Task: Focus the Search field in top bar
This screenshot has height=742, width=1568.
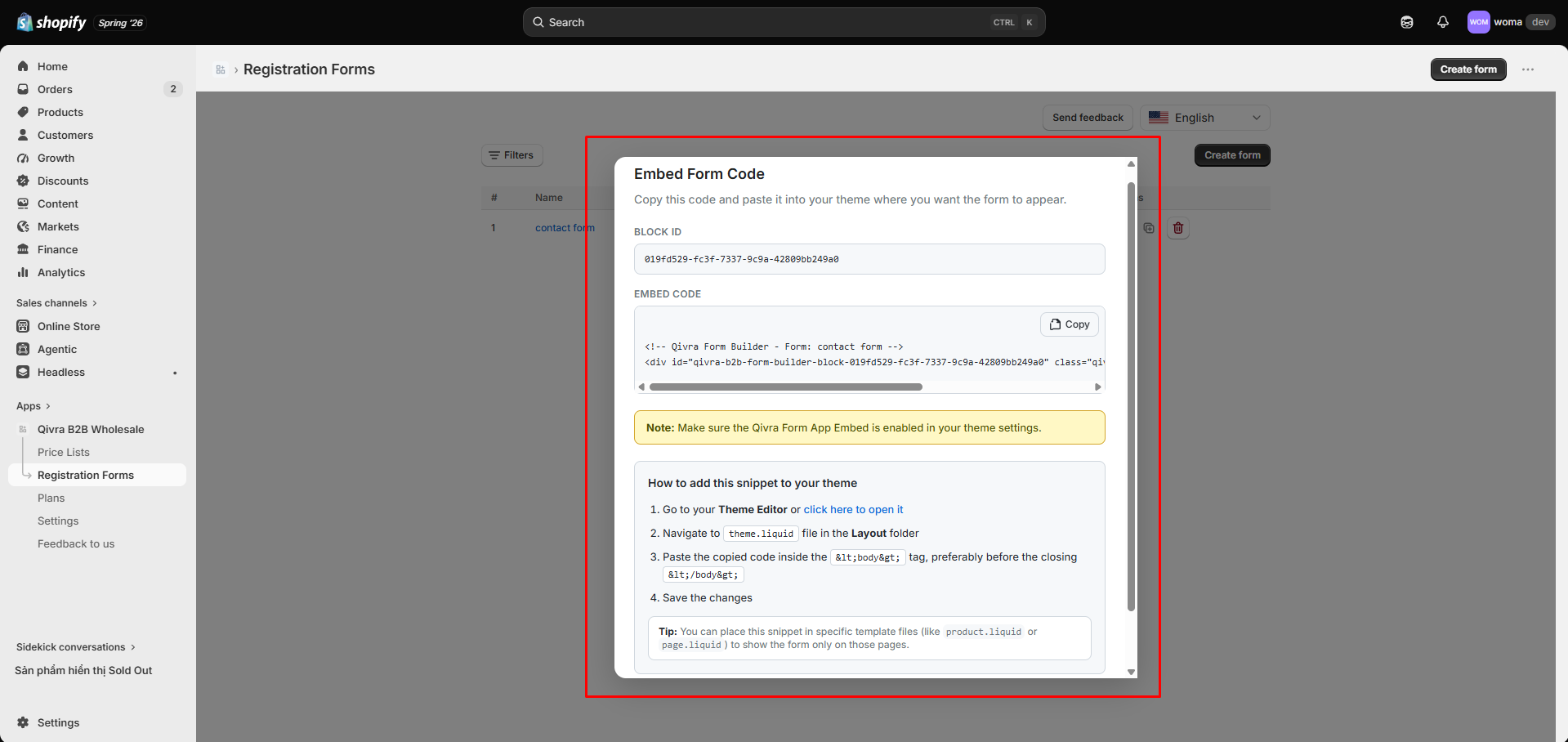Action: pos(784,22)
